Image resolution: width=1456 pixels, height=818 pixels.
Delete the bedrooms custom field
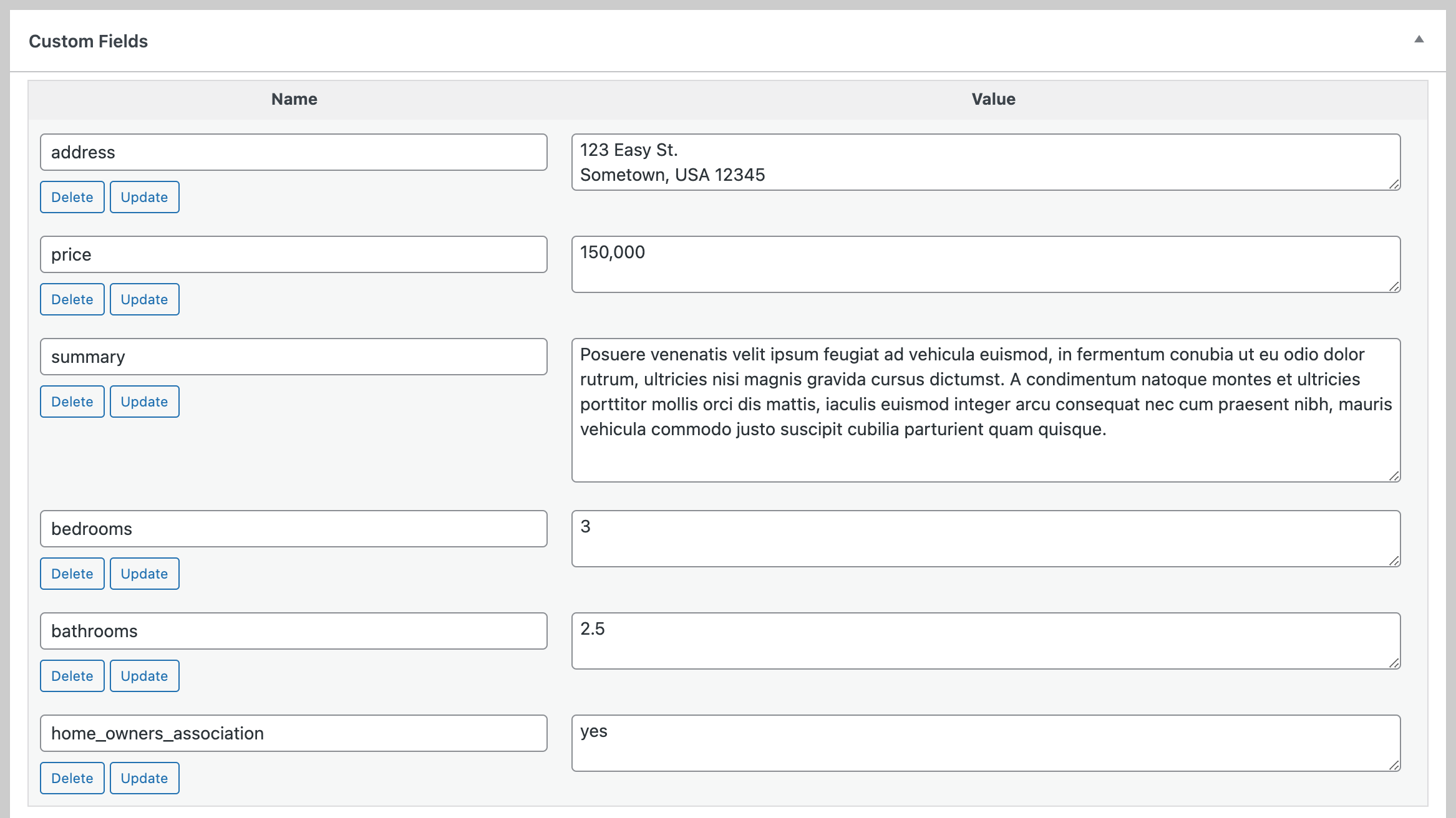(x=72, y=574)
